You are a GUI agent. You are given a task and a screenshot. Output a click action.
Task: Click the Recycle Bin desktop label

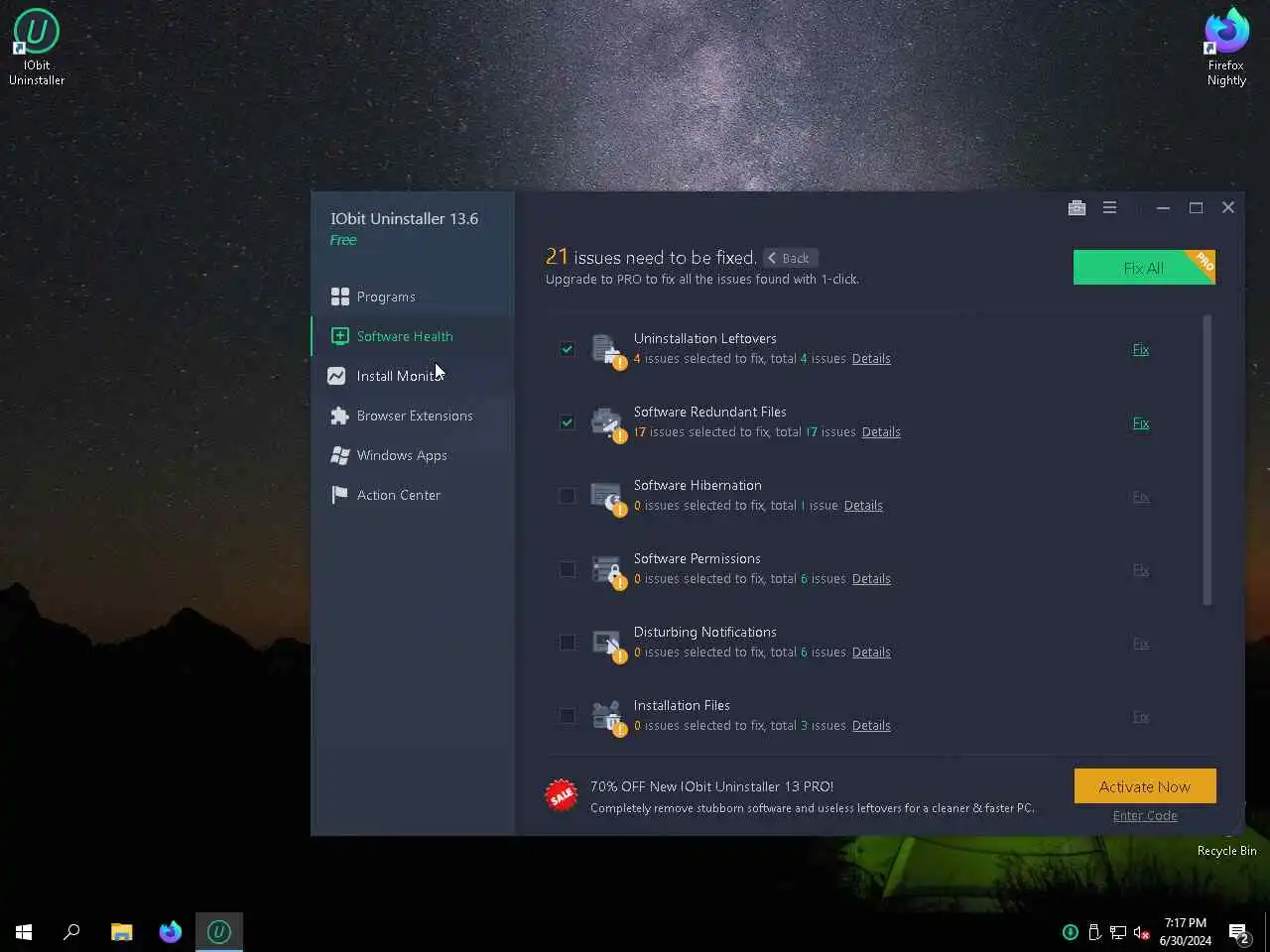coord(1226,851)
